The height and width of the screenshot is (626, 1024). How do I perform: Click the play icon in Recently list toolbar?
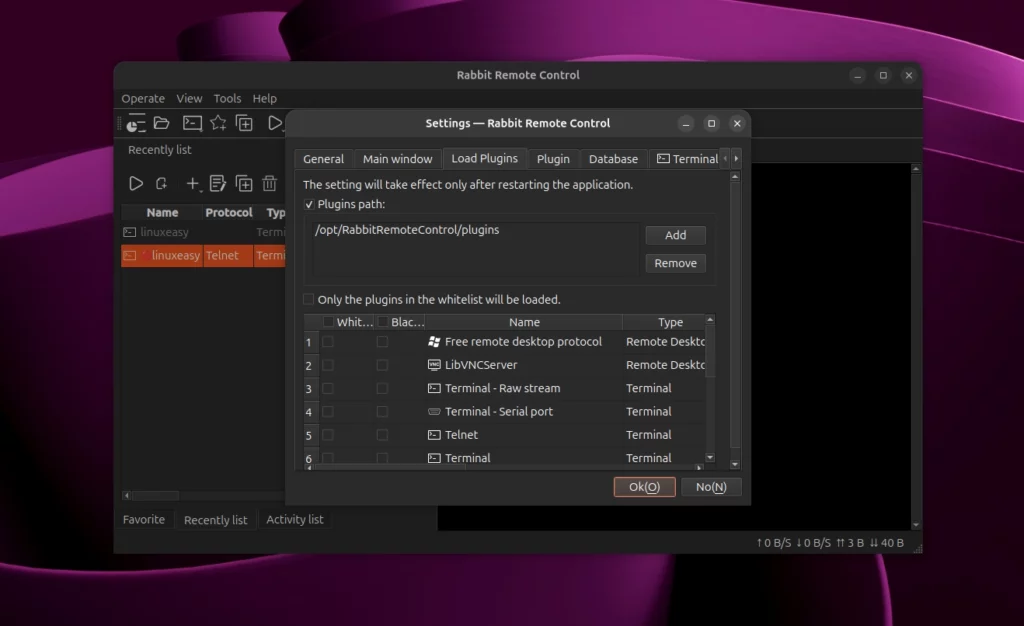click(x=135, y=183)
